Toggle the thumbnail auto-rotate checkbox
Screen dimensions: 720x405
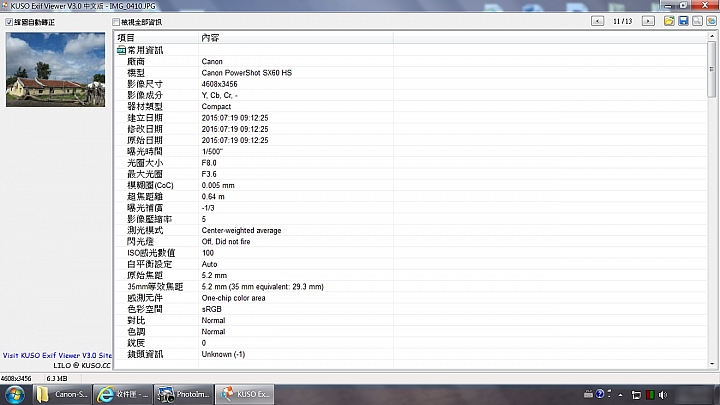(x=9, y=22)
